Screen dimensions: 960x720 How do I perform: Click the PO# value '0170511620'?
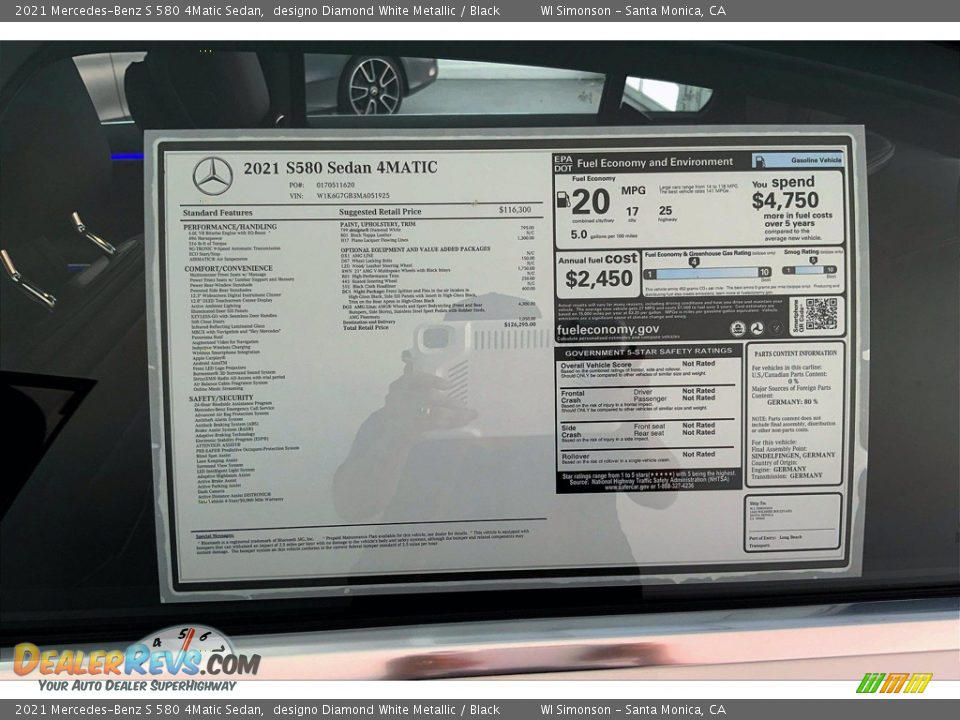336,185
